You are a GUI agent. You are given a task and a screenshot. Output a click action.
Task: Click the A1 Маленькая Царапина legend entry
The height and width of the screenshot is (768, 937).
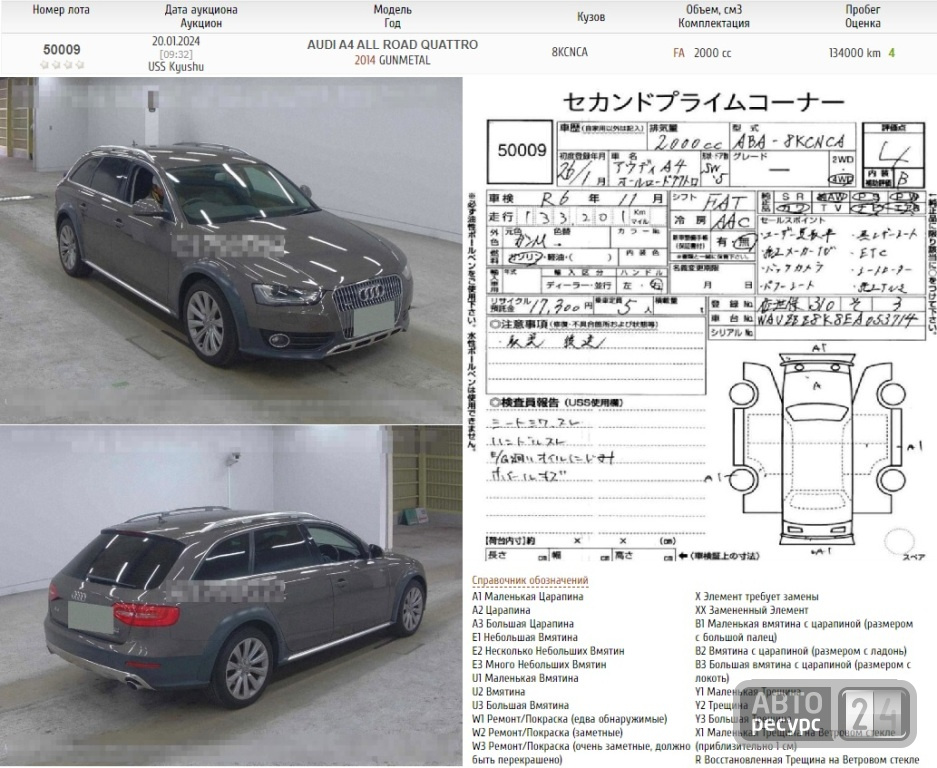click(x=528, y=596)
